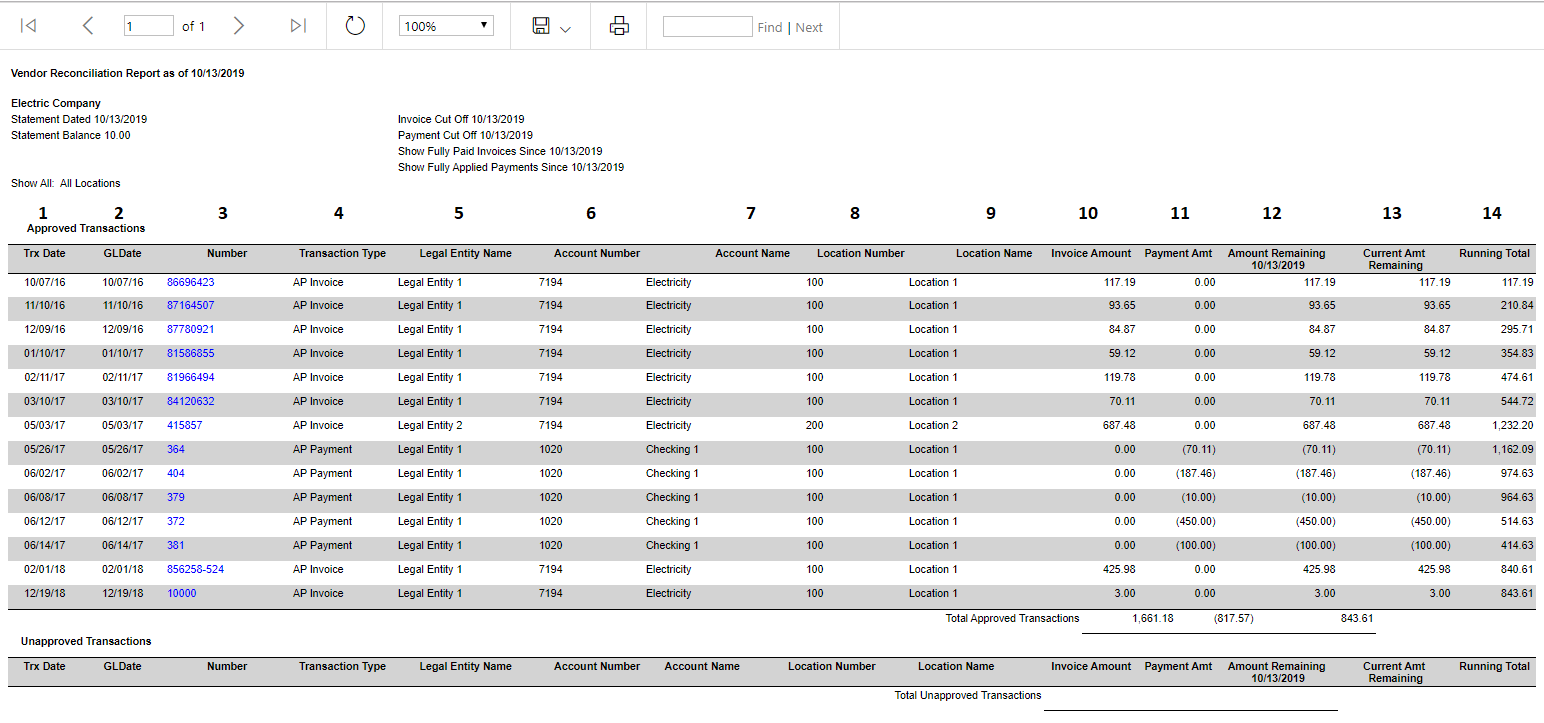Jump to the last report page
Screen dimensions: 1544x723
point(298,26)
